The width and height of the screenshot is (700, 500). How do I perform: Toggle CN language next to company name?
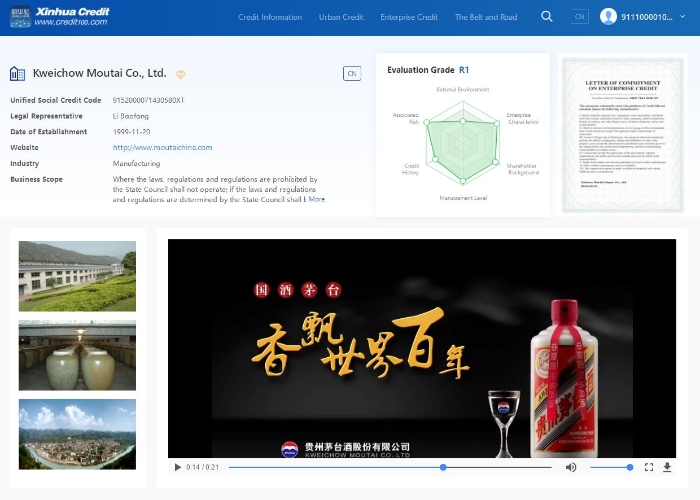click(352, 74)
